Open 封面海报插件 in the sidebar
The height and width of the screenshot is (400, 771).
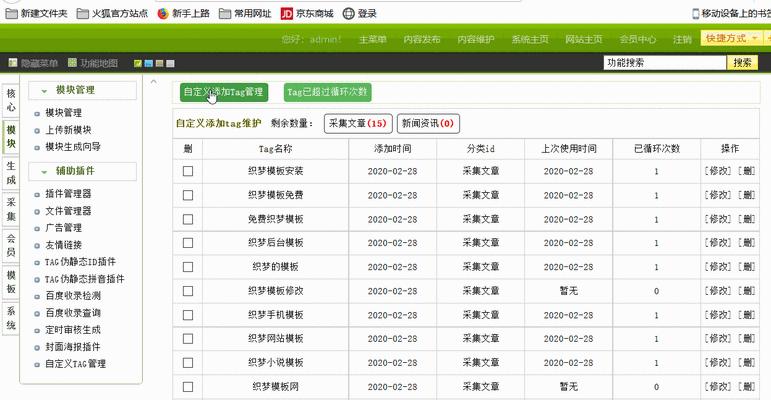[73, 347]
